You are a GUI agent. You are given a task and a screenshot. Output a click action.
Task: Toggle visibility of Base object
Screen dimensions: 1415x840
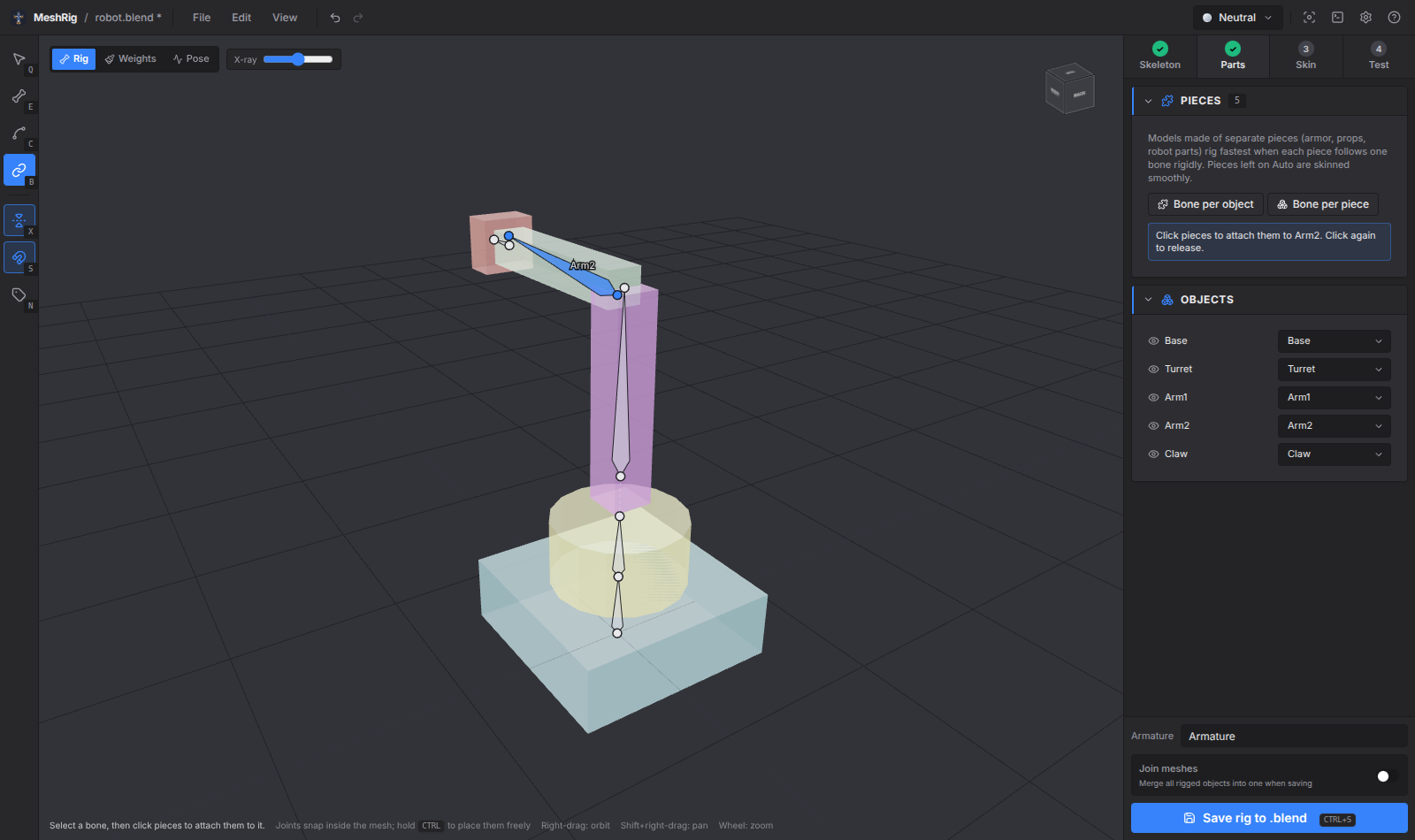click(x=1153, y=341)
